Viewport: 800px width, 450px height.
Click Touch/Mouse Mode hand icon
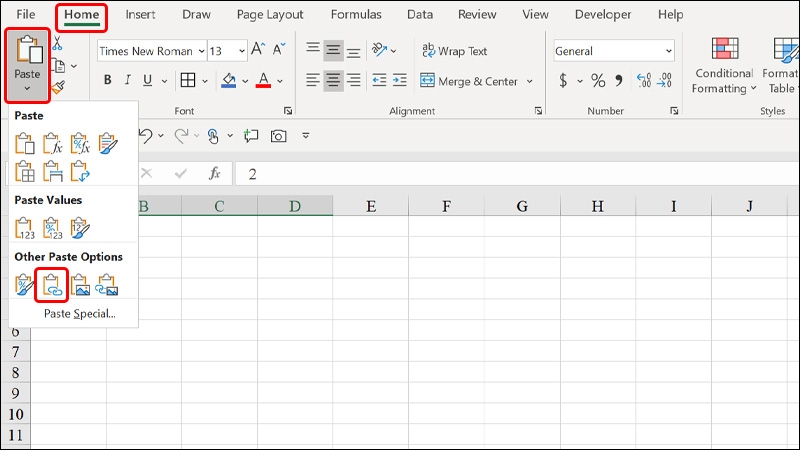(x=213, y=136)
